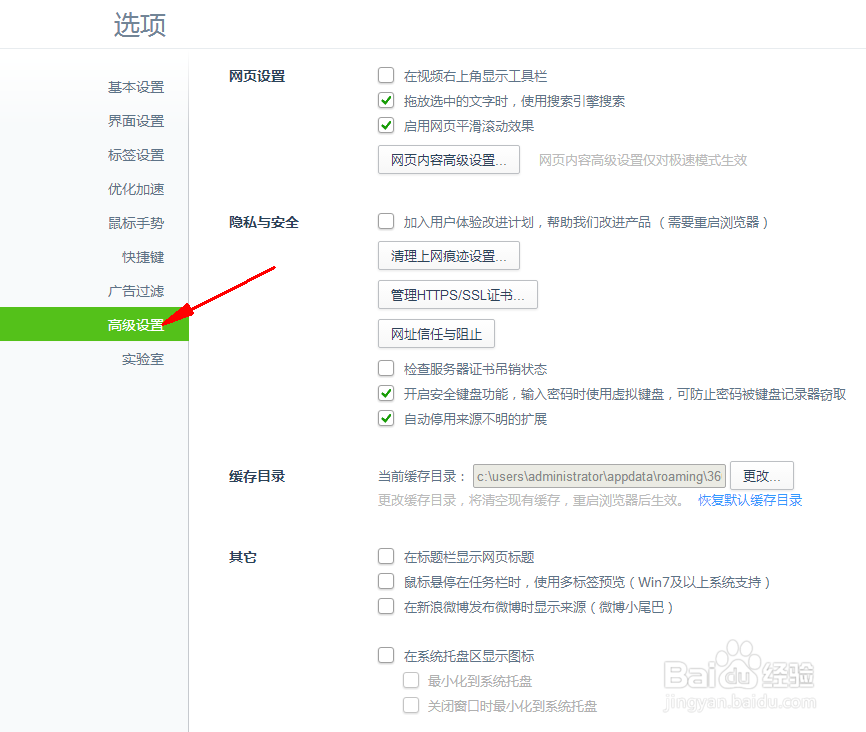Click the 缓存目录 section heading
Image resolution: width=866 pixels, height=732 pixels.
click(x=257, y=476)
